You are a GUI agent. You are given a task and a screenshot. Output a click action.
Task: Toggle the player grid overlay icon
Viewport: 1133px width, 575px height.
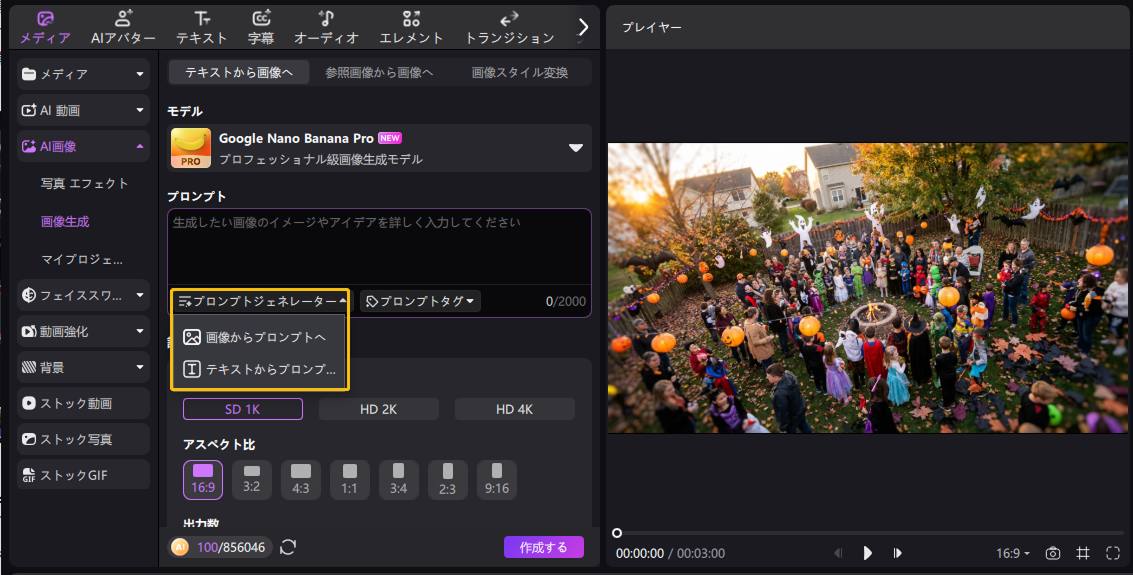[1082, 553]
